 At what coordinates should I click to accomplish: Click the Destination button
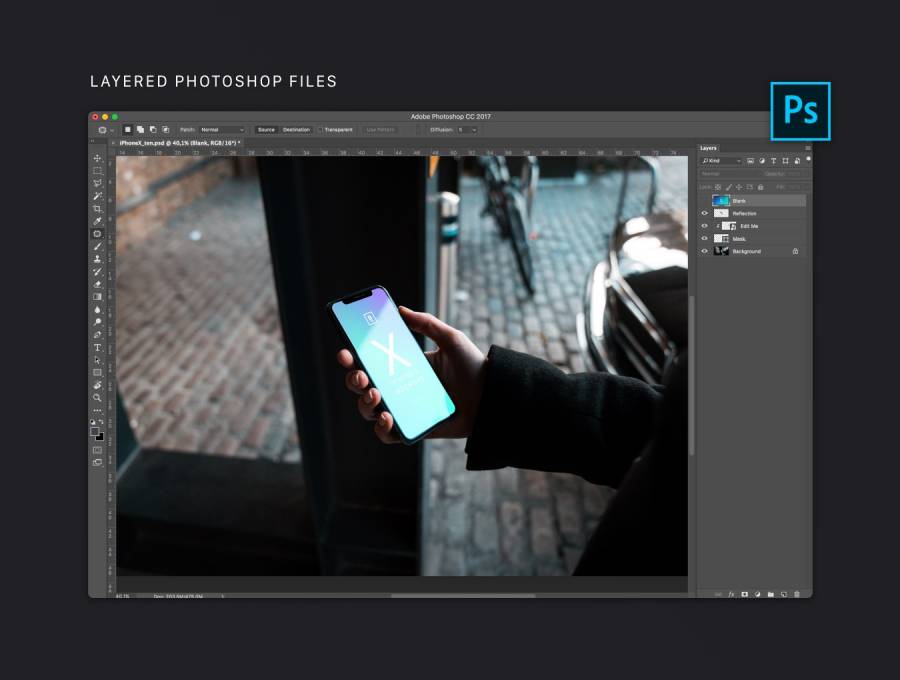tap(296, 130)
